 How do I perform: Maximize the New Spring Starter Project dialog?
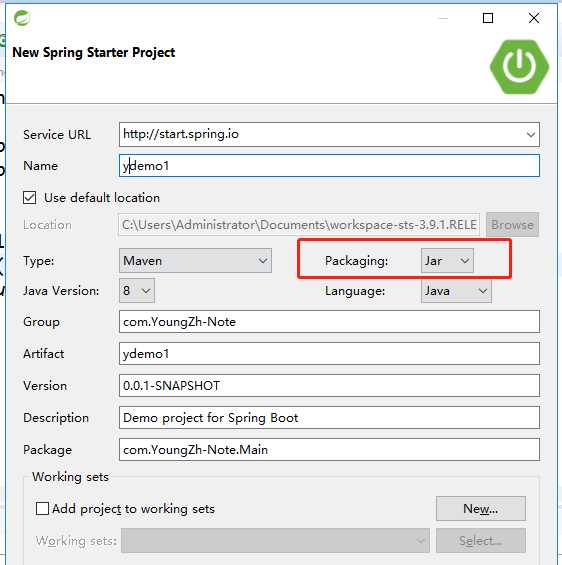click(488, 18)
